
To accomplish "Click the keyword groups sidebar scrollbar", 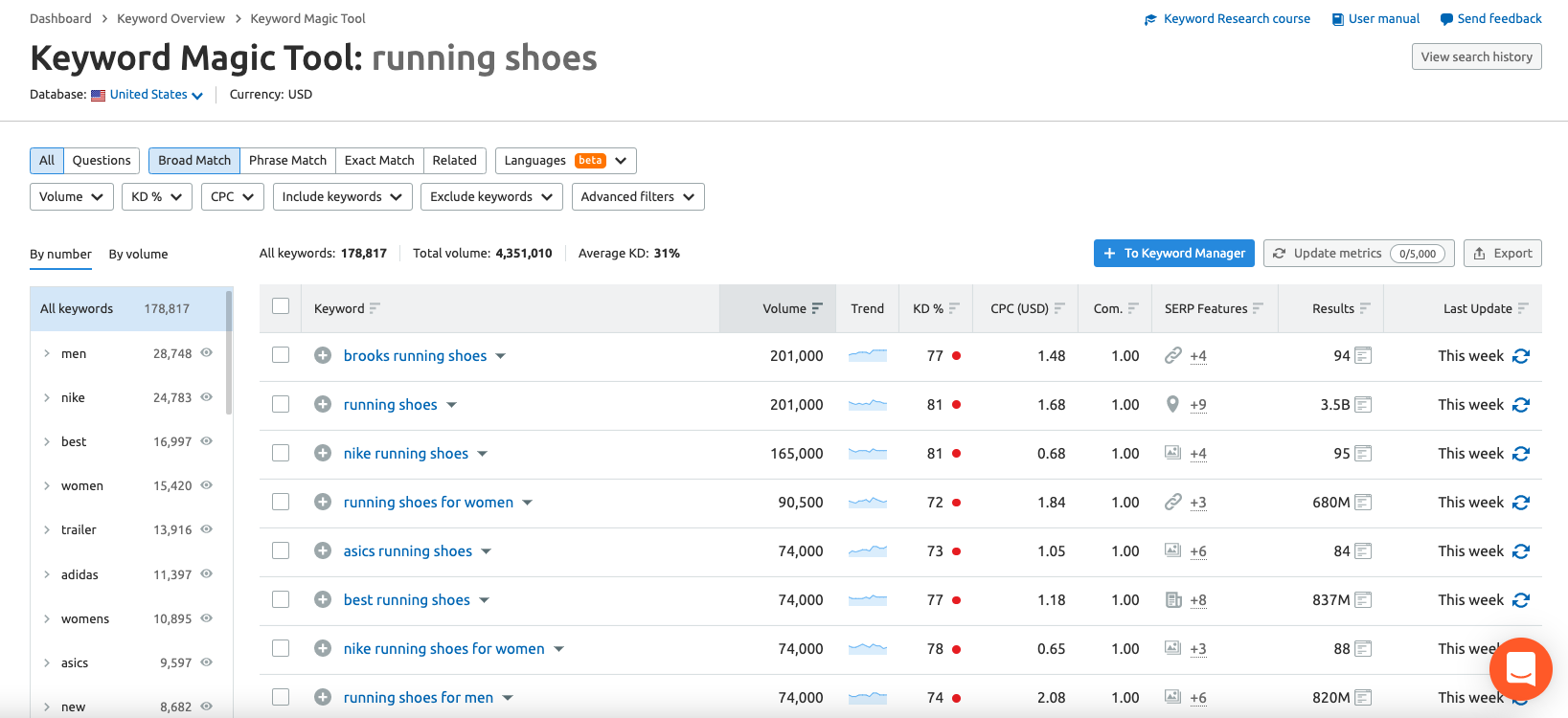I will [229, 352].
